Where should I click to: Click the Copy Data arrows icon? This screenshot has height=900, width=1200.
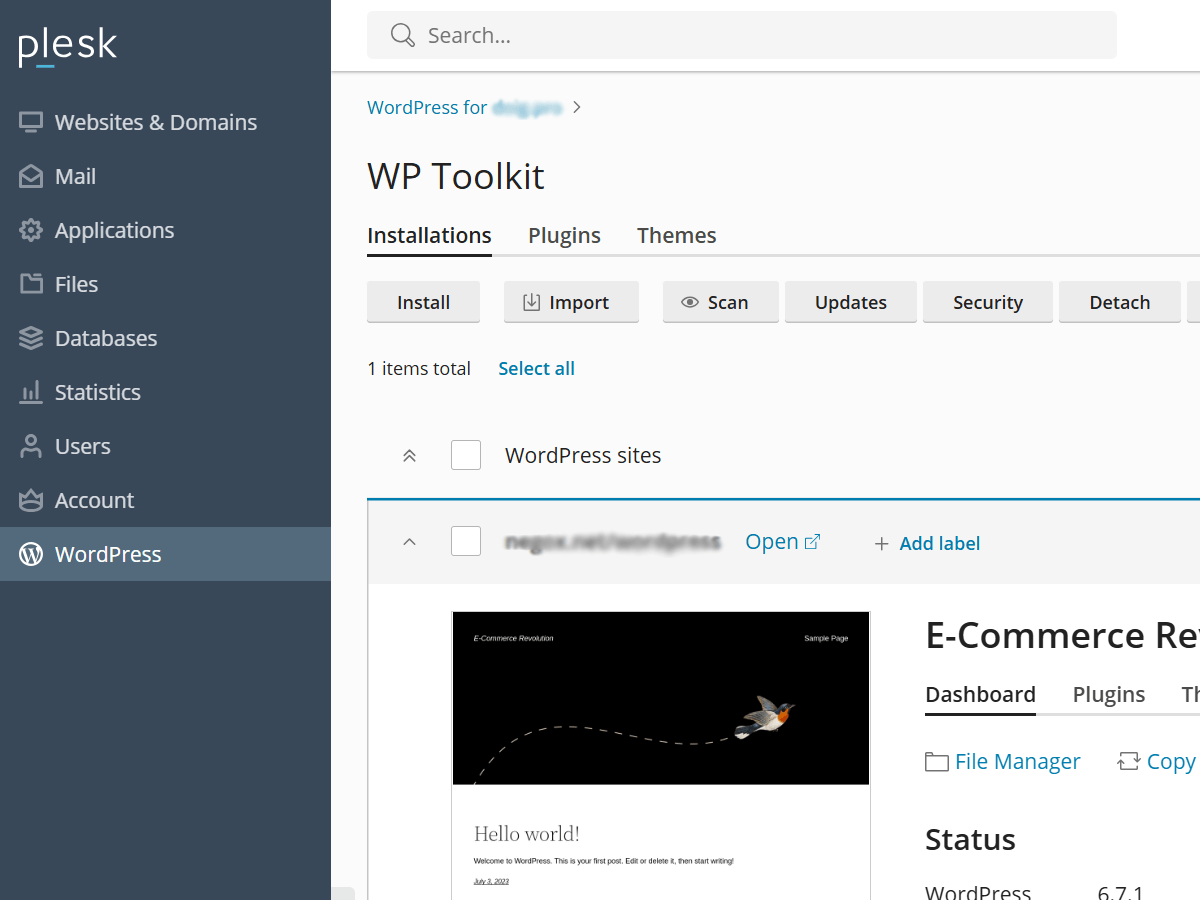click(1129, 762)
